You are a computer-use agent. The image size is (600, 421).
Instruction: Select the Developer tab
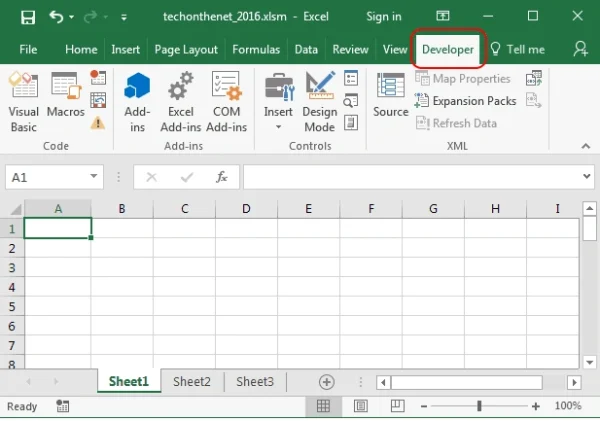[x=448, y=49]
